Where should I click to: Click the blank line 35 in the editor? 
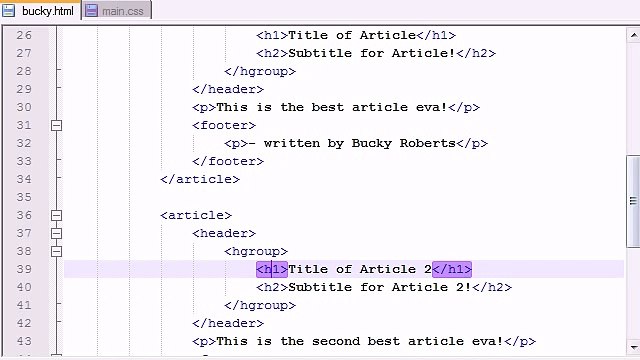[344, 197]
